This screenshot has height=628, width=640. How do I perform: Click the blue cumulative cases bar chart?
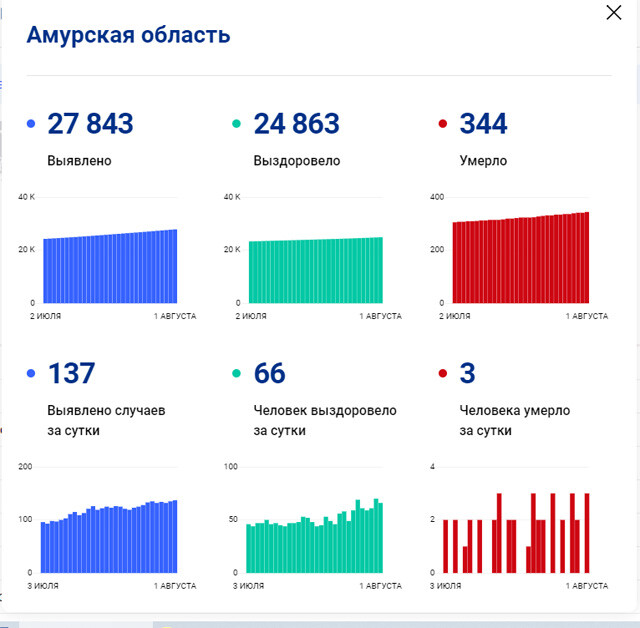click(110, 266)
